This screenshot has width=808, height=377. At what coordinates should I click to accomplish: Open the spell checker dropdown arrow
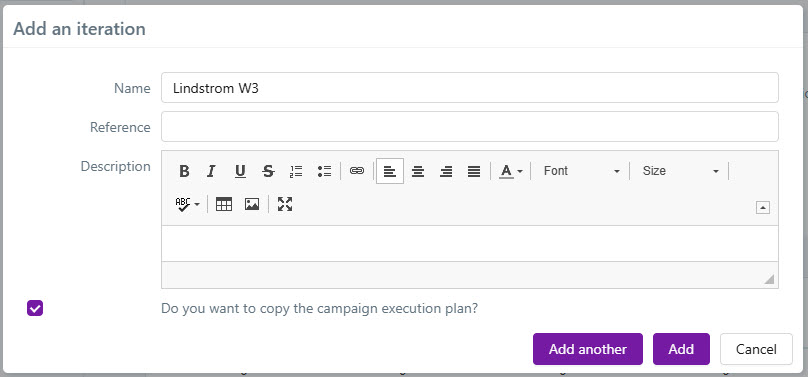pos(197,204)
